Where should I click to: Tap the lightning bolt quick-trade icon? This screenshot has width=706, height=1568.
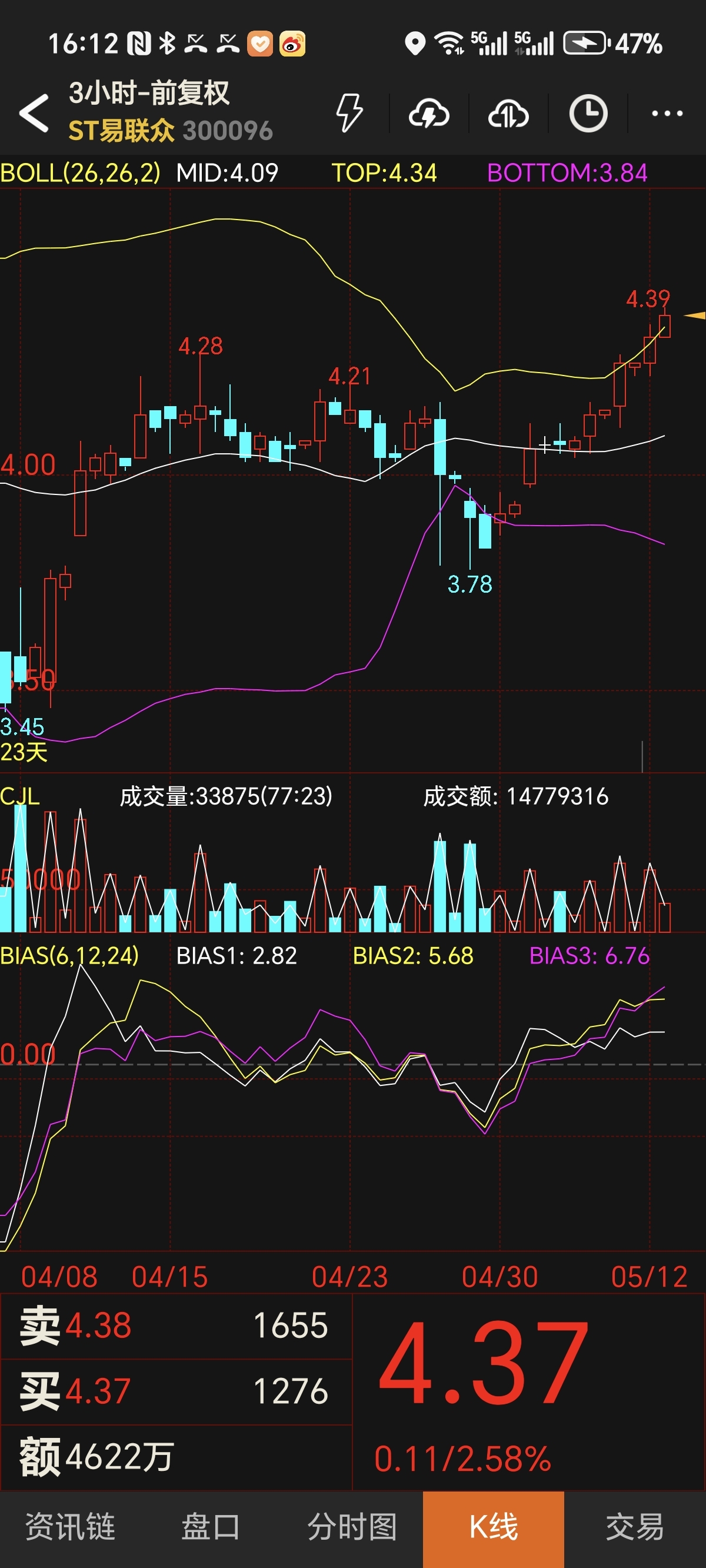(x=349, y=112)
